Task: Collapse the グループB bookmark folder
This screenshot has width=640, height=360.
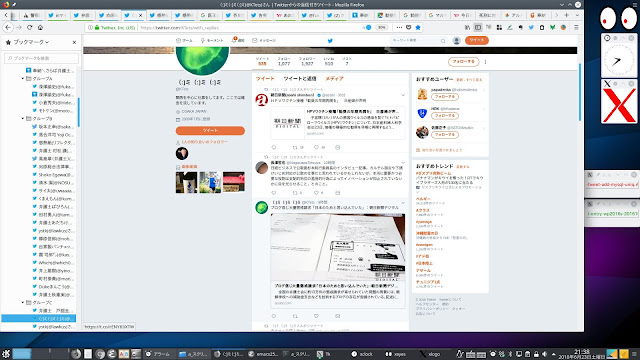Action: tap(22, 118)
